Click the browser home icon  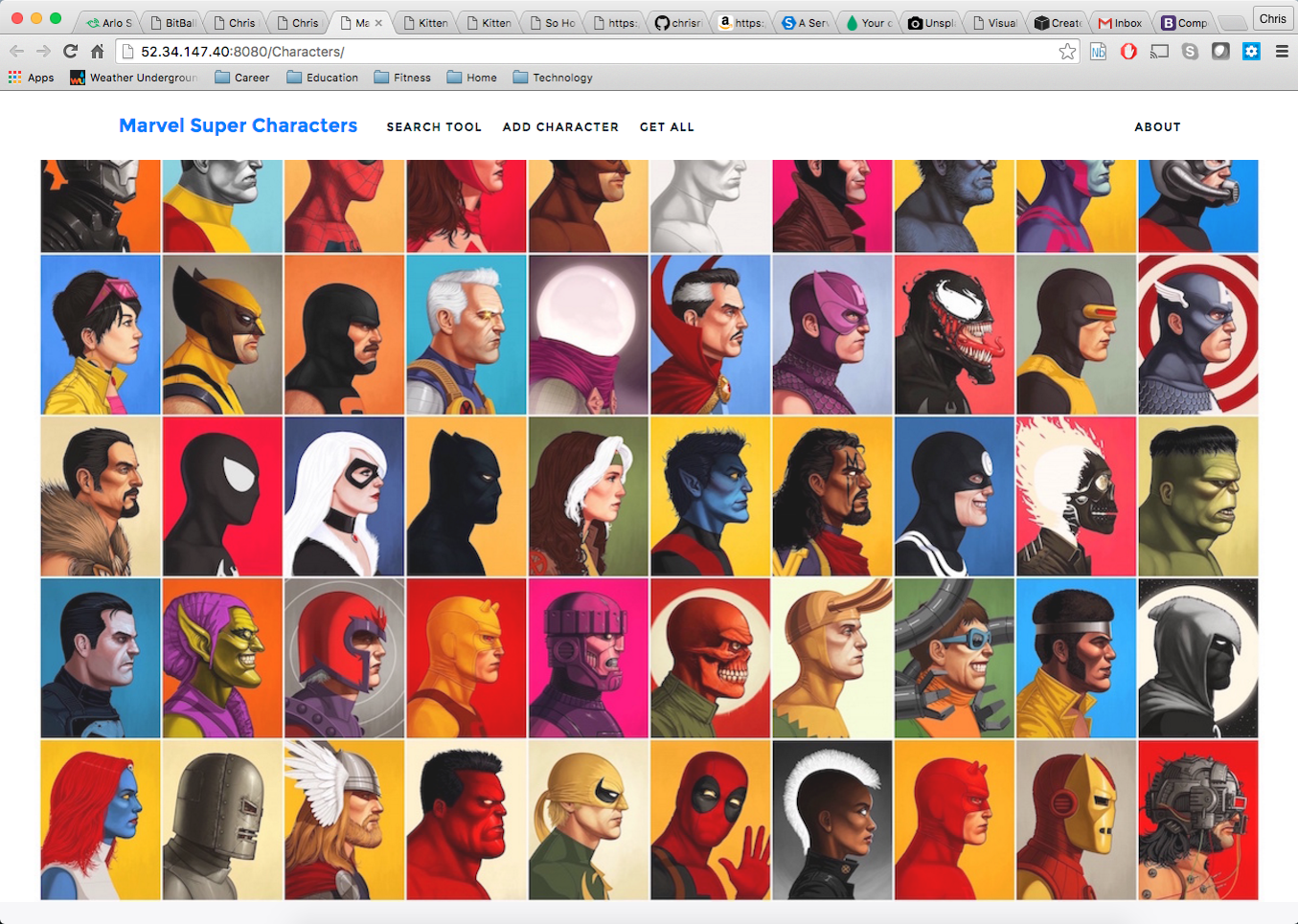point(97,51)
